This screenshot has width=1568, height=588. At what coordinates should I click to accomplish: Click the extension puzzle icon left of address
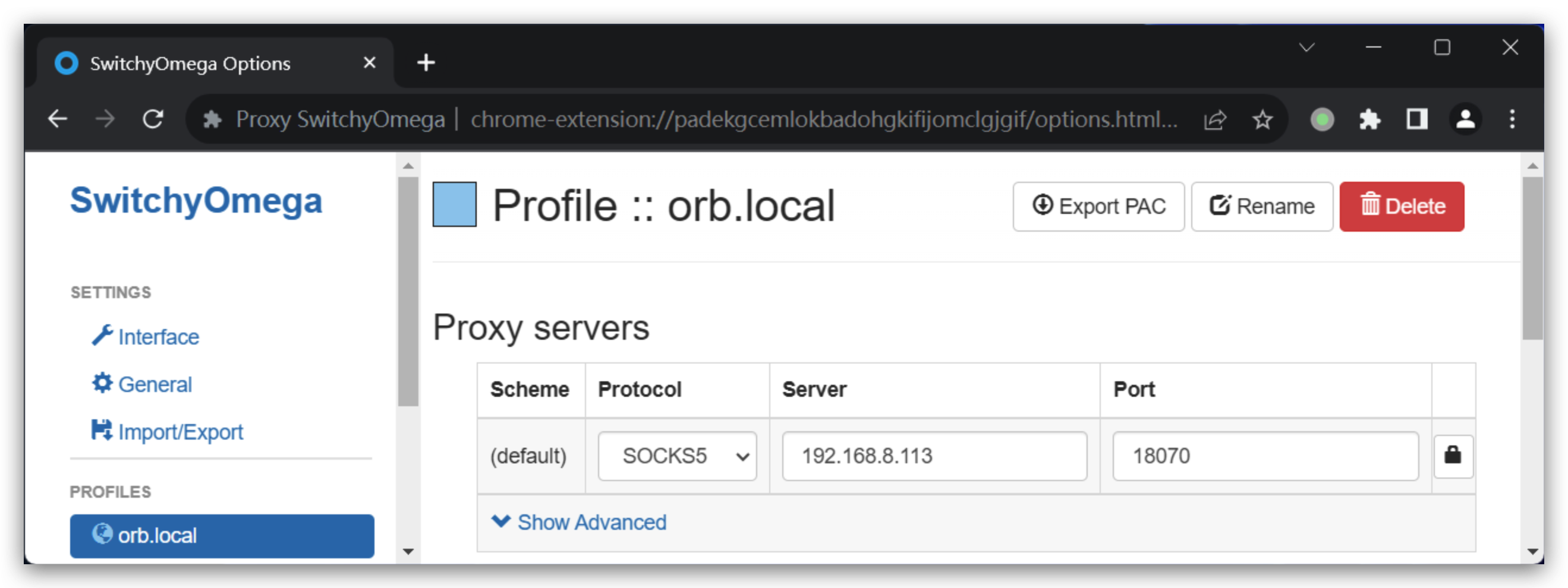point(212,119)
